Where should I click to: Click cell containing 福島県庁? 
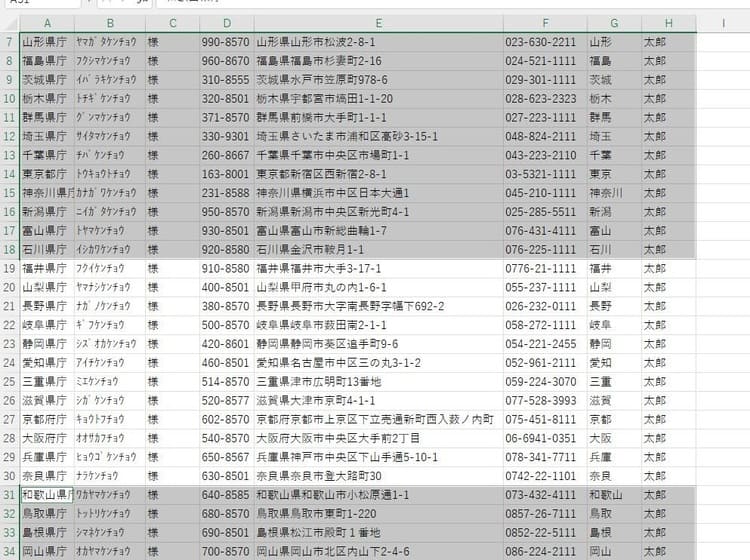[x=47, y=61]
